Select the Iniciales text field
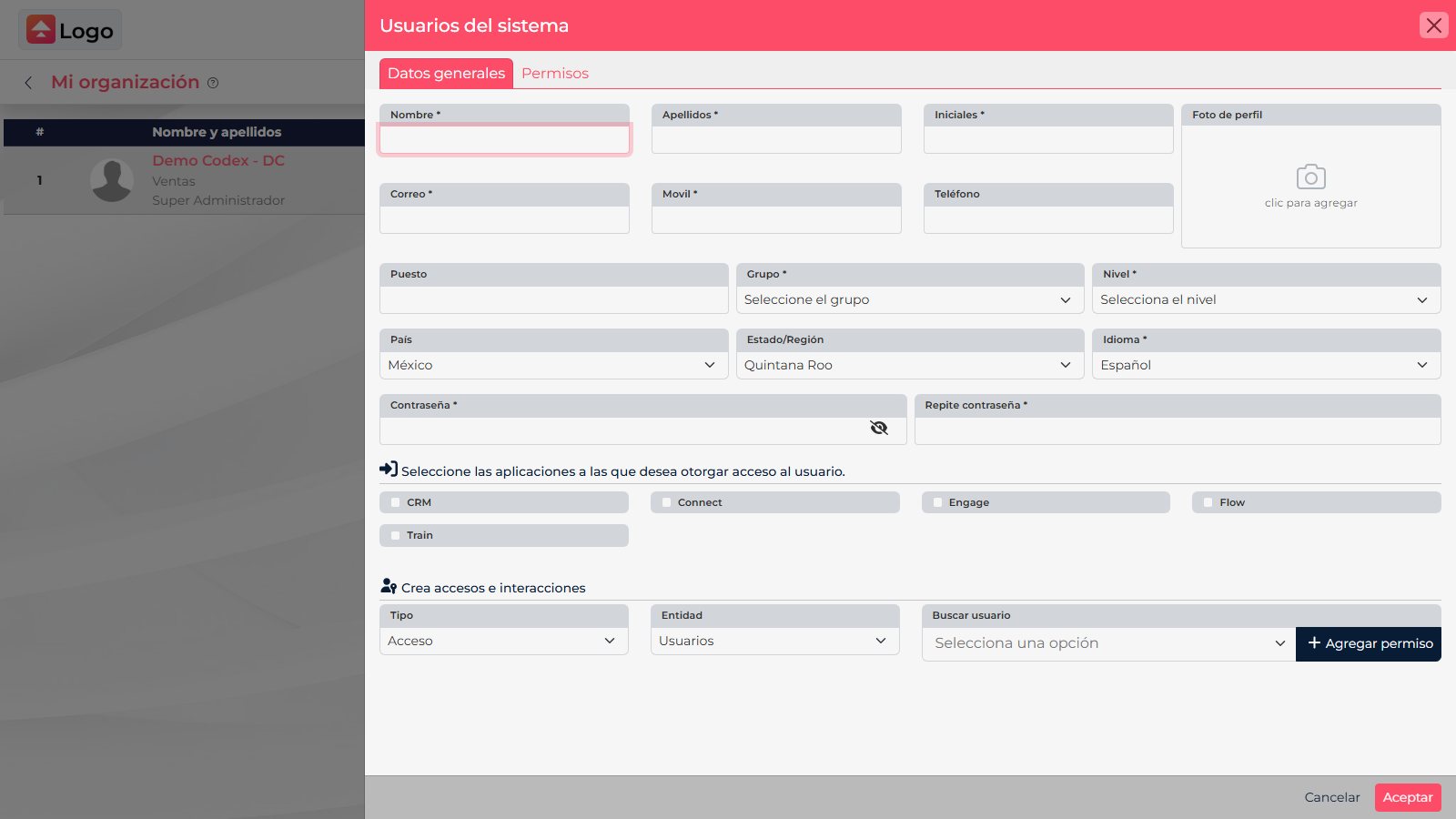The height and width of the screenshot is (819, 1456). point(1048,139)
